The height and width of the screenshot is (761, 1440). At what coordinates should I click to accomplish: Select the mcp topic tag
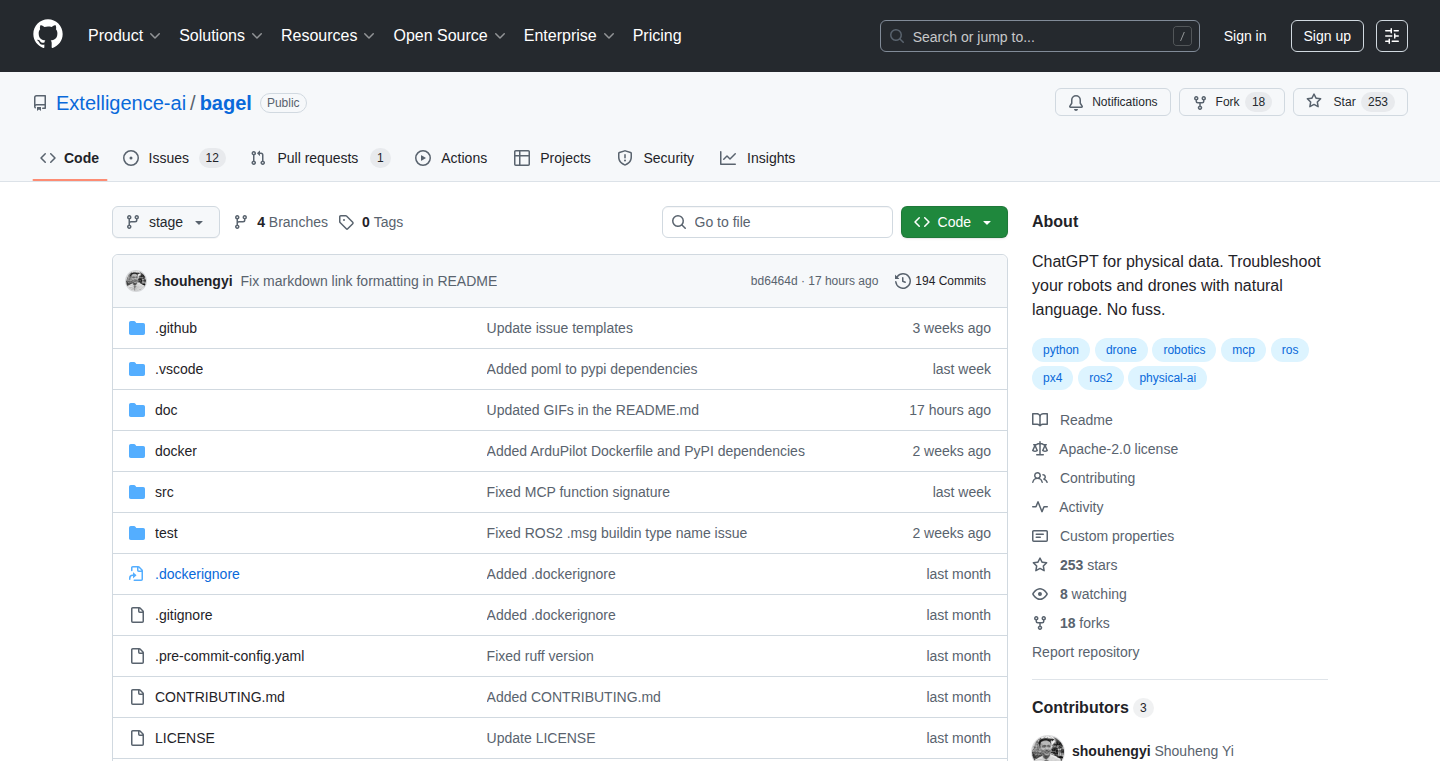[x=1243, y=350]
